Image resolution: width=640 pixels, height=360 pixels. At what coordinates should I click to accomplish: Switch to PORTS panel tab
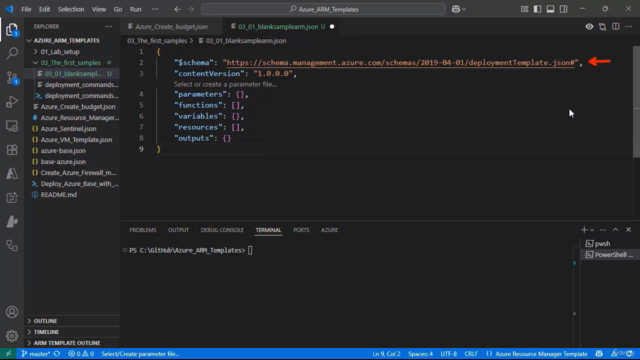(301, 230)
